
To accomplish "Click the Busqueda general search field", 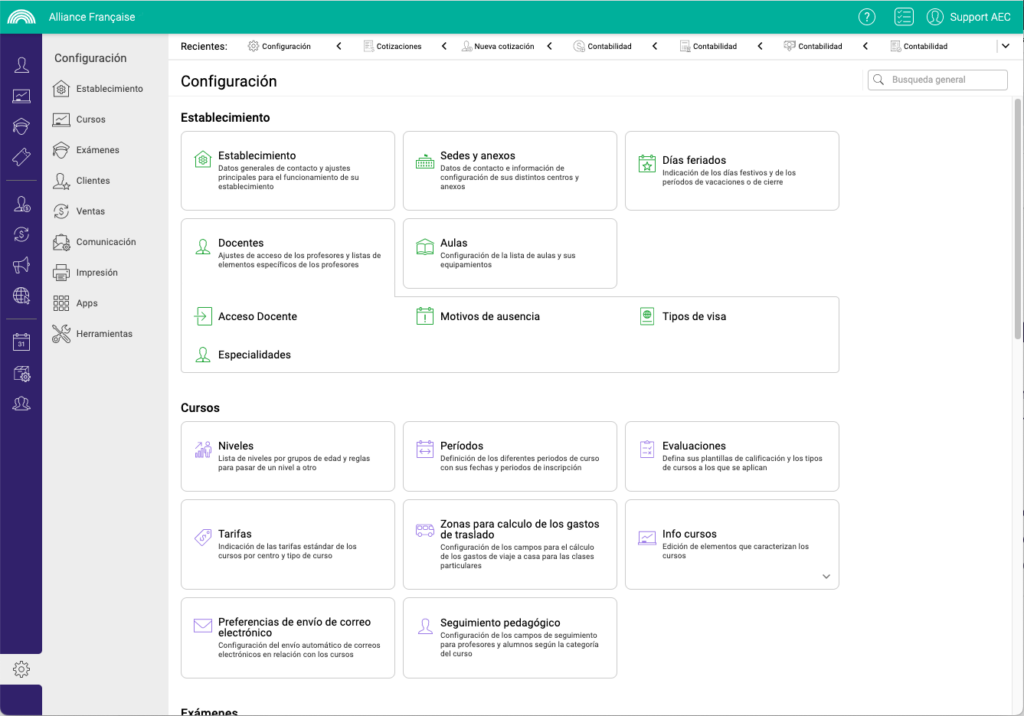I will 937,79.
